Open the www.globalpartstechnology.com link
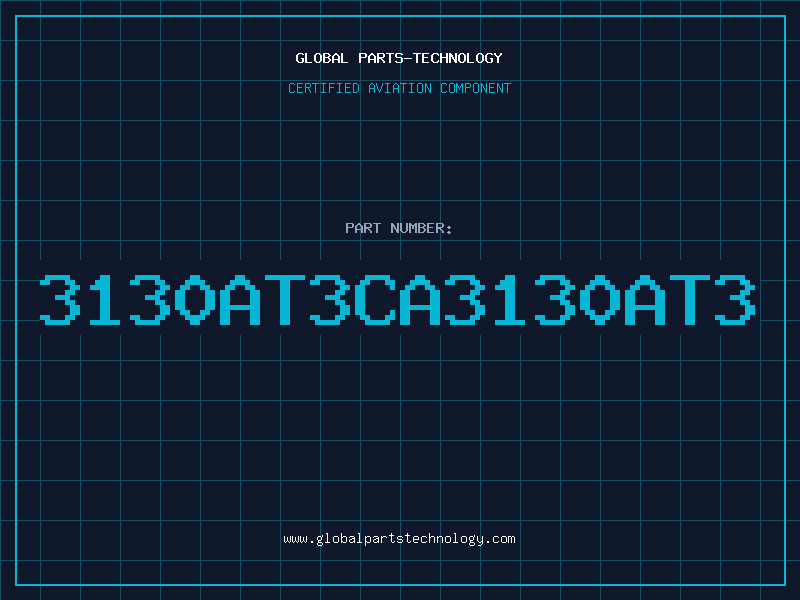 point(399,539)
